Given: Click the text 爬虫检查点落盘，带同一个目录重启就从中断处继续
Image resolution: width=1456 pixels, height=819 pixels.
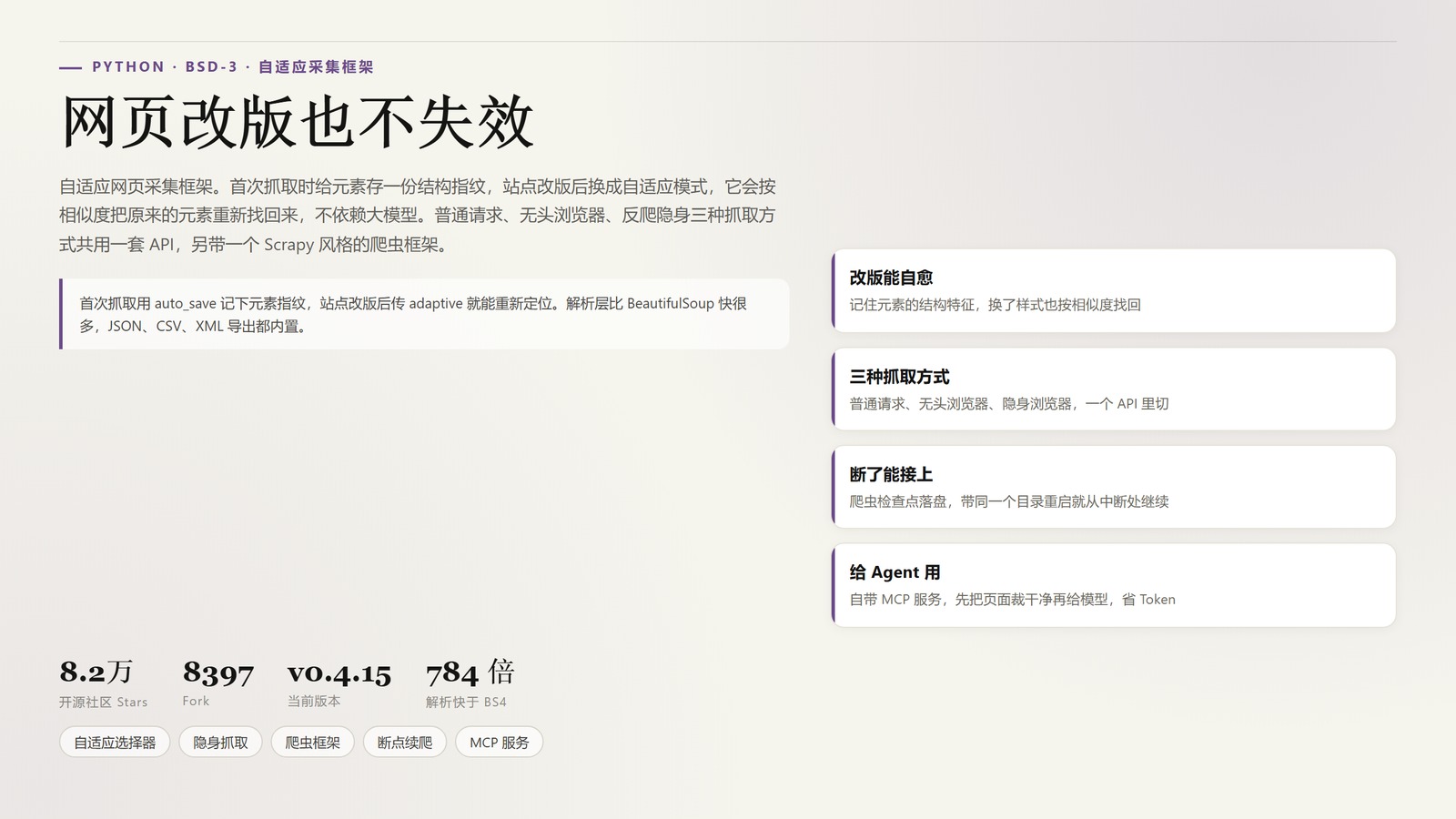Looking at the screenshot, I should pos(1009,501).
